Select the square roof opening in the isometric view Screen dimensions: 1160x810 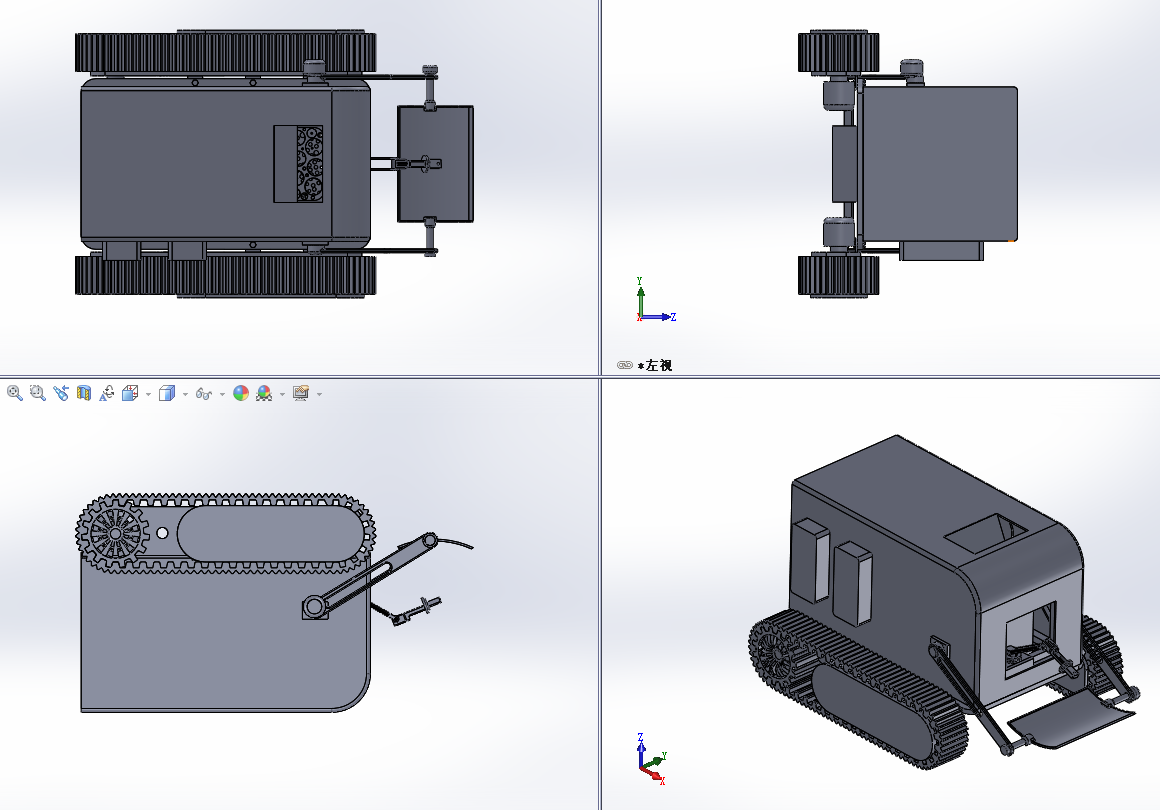988,535
